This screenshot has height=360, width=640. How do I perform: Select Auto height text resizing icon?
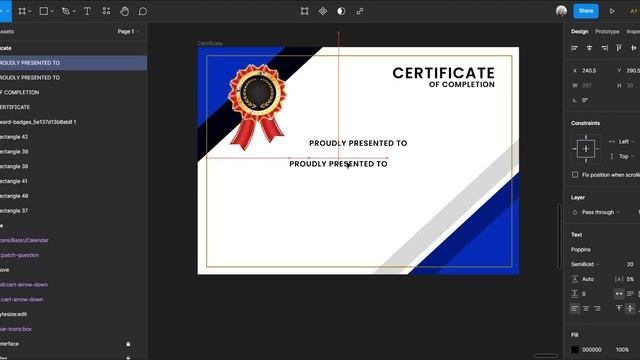click(630, 293)
